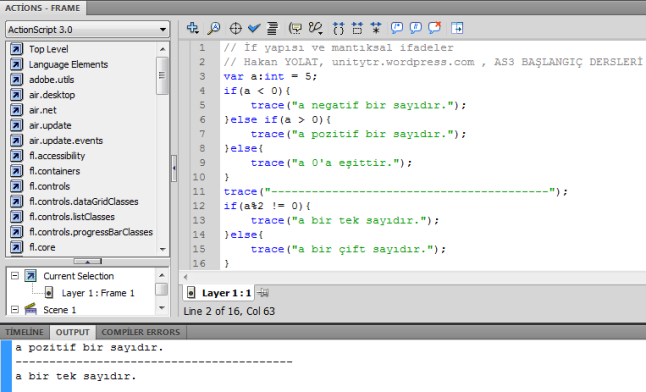The width and height of the screenshot is (646, 392).
Task: Click the toolbox list scroll down arrow
Action: (163, 249)
